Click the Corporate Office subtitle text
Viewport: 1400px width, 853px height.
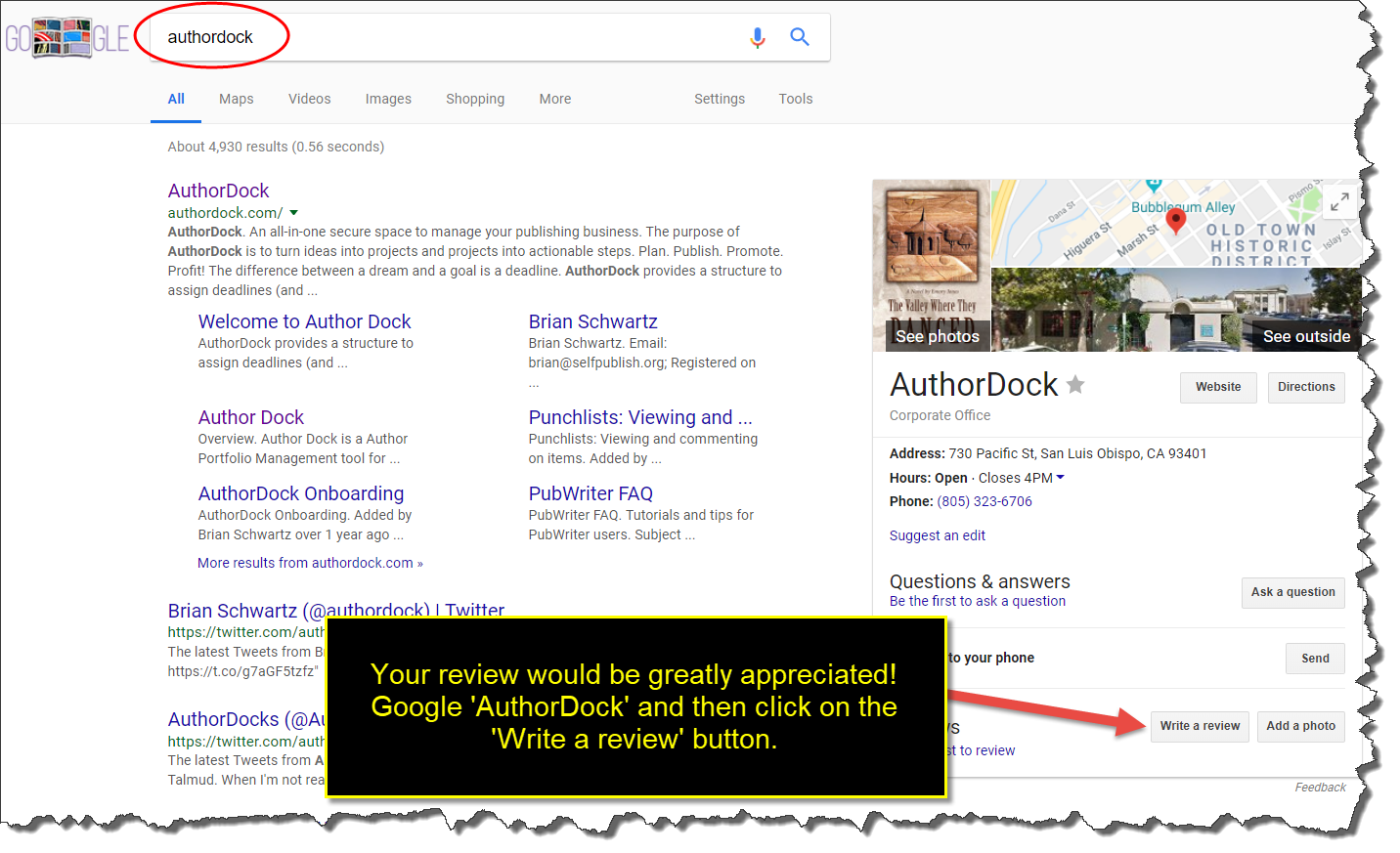pos(940,415)
